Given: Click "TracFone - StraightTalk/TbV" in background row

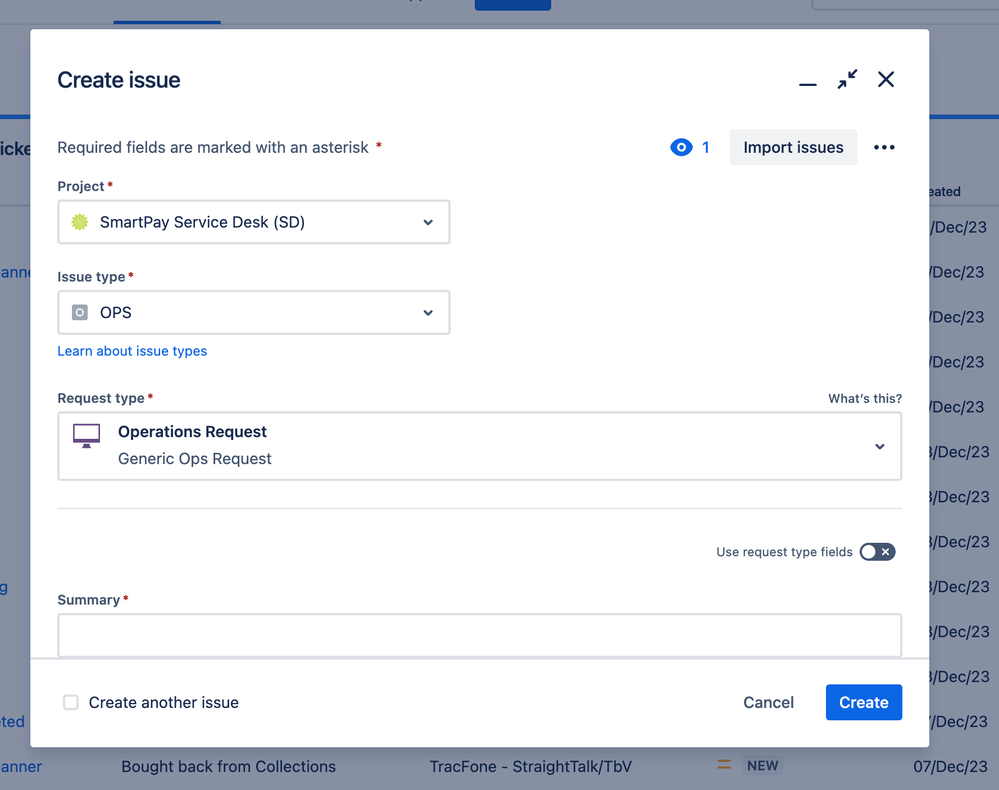Looking at the screenshot, I should click(x=530, y=766).
